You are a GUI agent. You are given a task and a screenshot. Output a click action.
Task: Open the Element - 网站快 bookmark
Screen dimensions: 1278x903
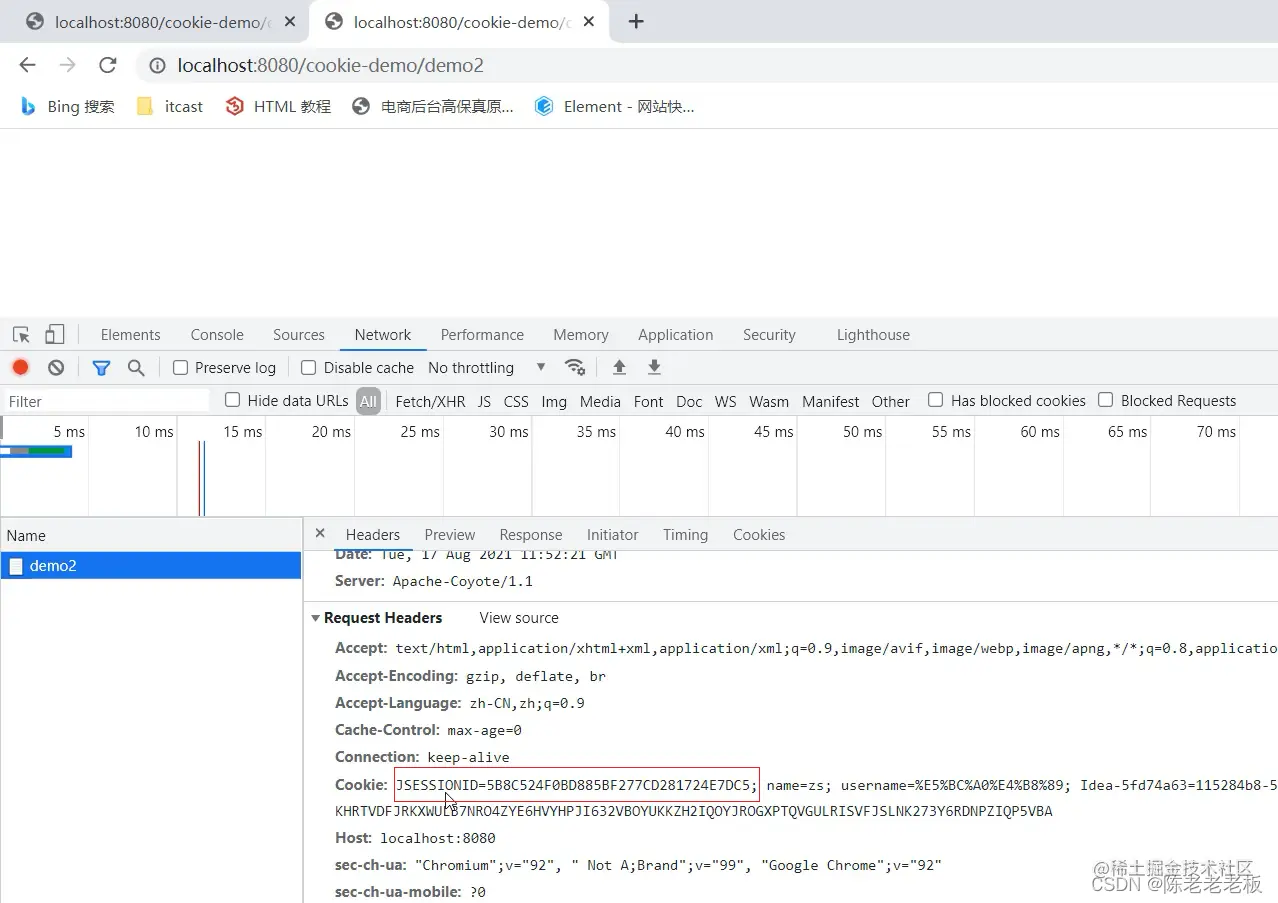614,106
